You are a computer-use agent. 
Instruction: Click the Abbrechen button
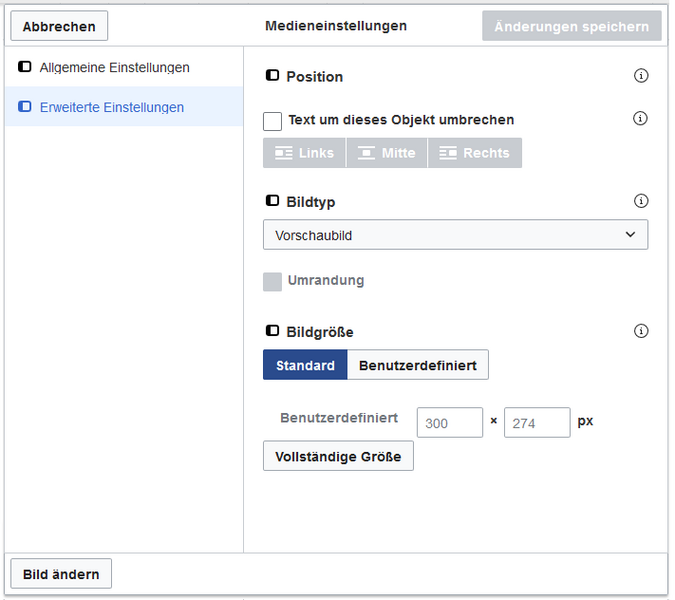(x=59, y=26)
